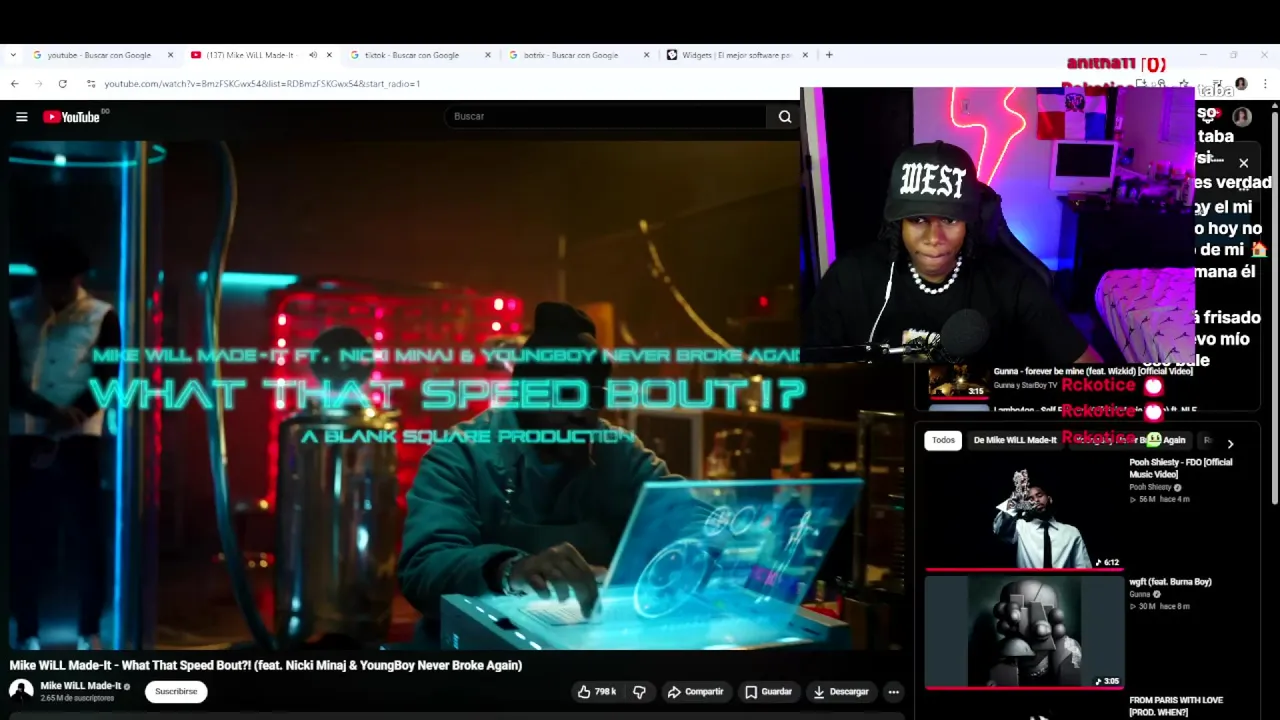Open site information icon in address bar
Viewport: 1280px width, 720px height.
click(x=91, y=84)
